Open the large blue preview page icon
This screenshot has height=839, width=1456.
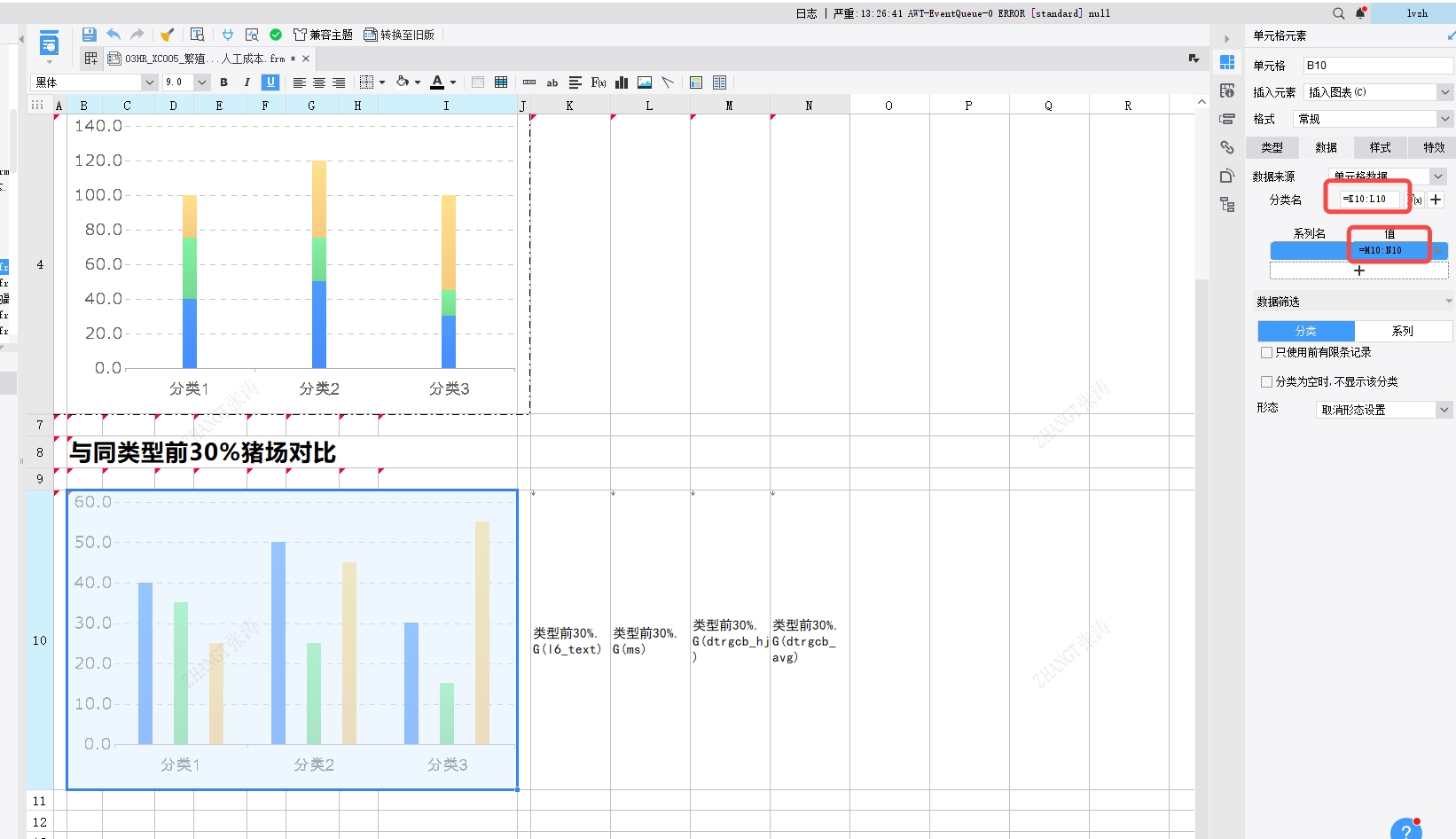click(50, 44)
